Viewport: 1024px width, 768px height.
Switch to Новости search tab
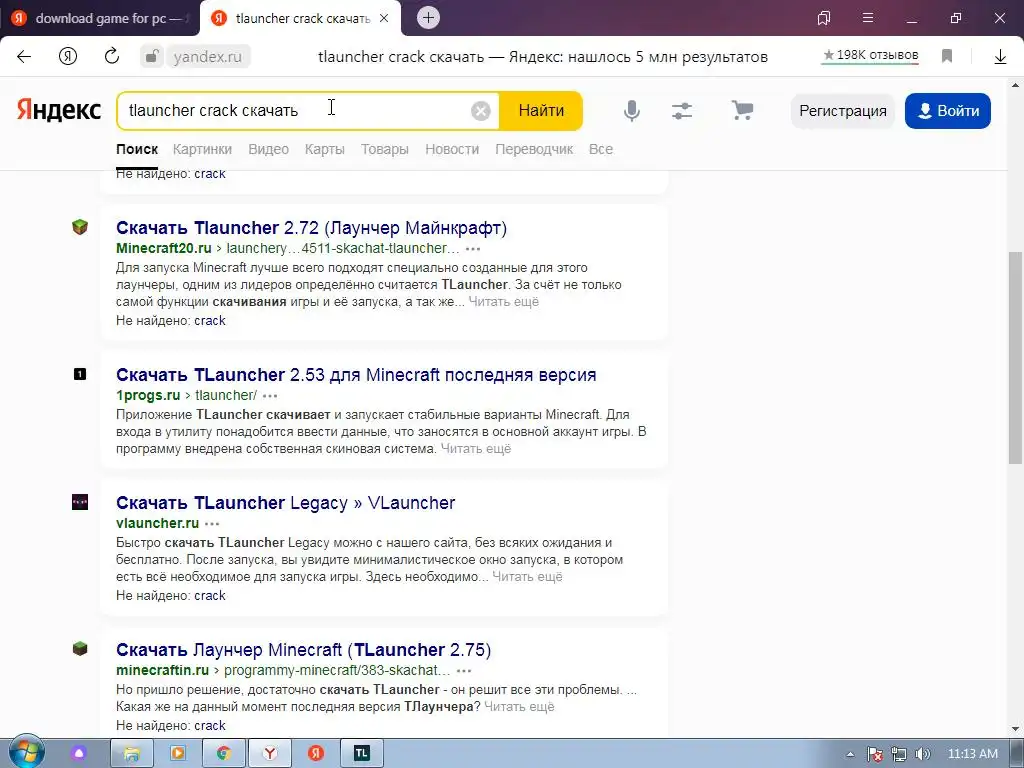coord(452,149)
